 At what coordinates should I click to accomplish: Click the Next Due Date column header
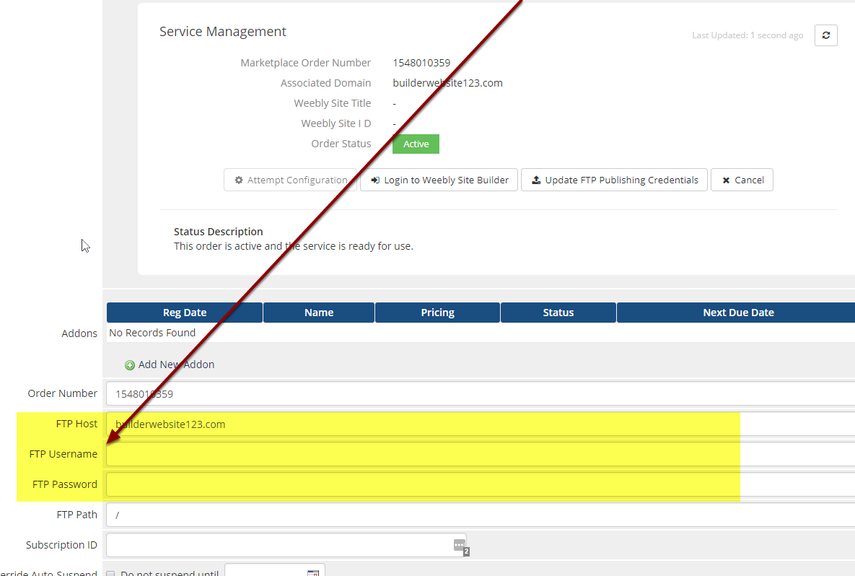pyautogui.click(x=738, y=313)
